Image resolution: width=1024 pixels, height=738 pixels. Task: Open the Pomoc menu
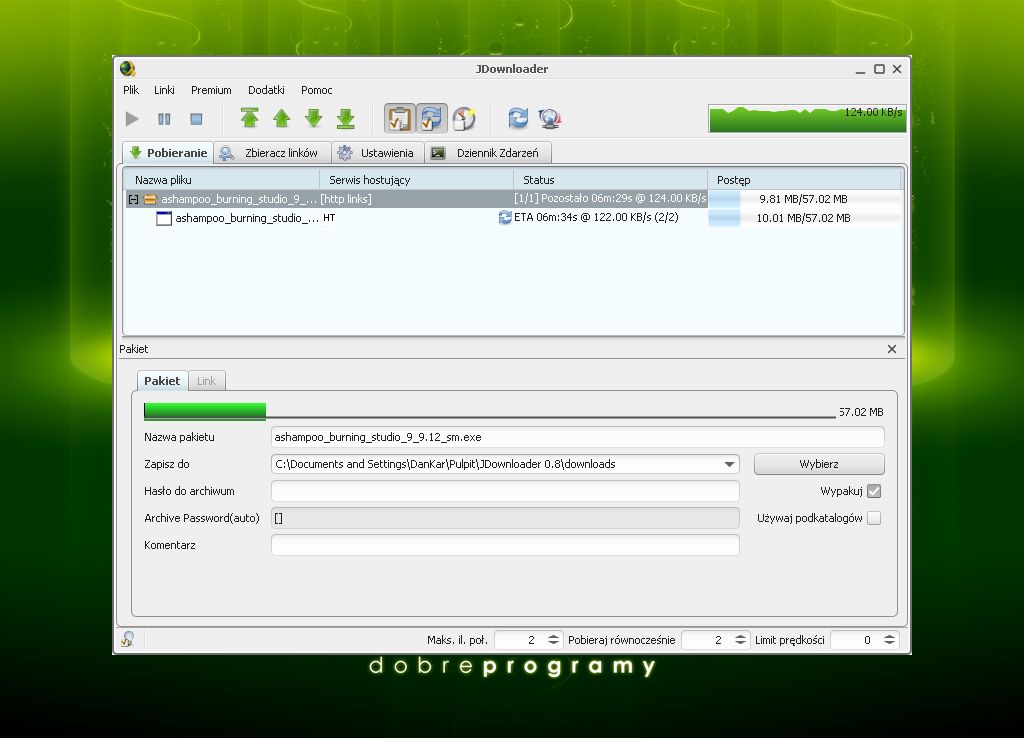316,90
